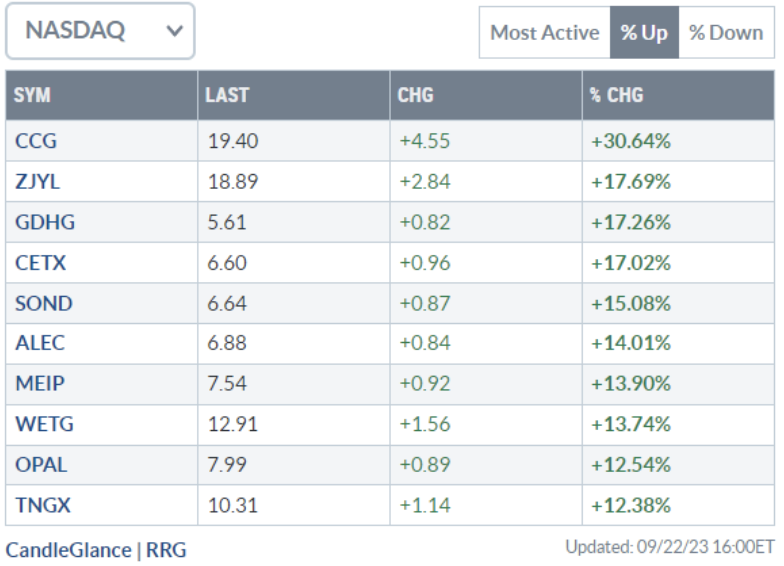Image resolution: width=784 pixels, height=566 pixels.
Task: Click the % CHG column header
Action: (616, 96)
